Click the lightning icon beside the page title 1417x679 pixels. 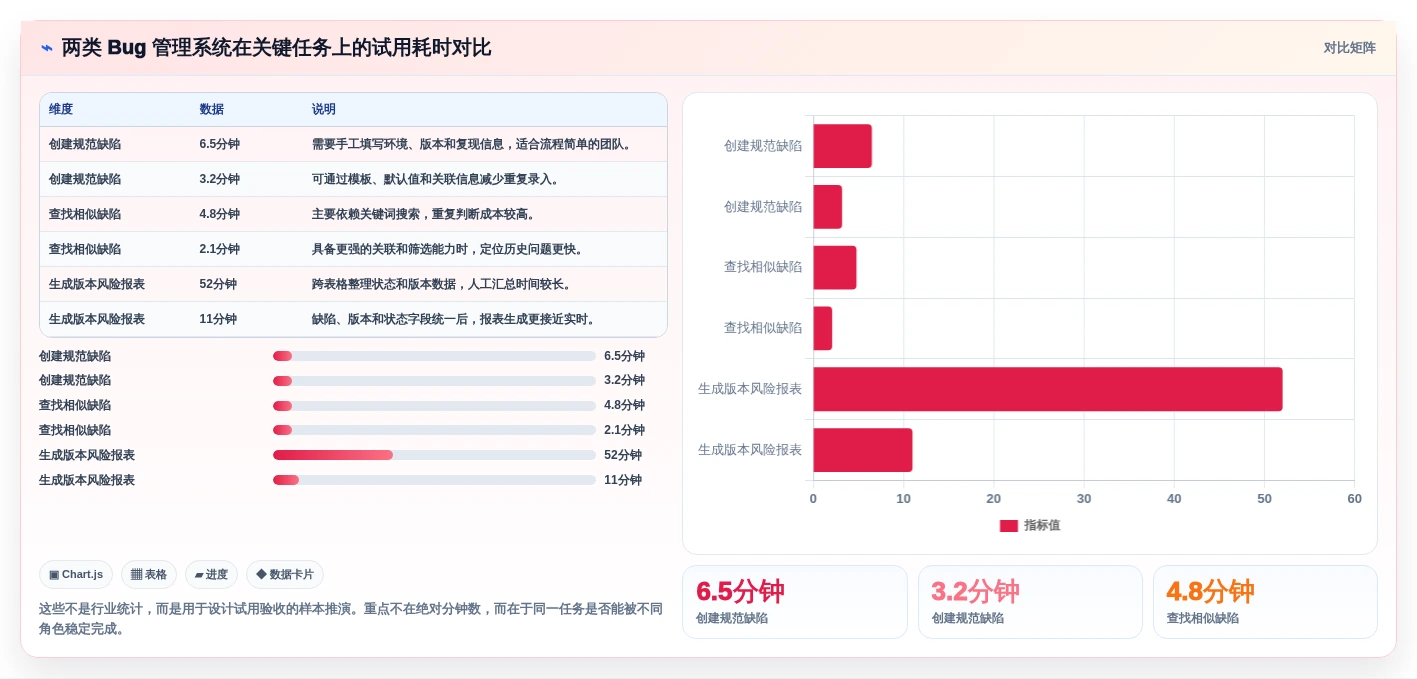pyautogui.click(x=47, y=48)
